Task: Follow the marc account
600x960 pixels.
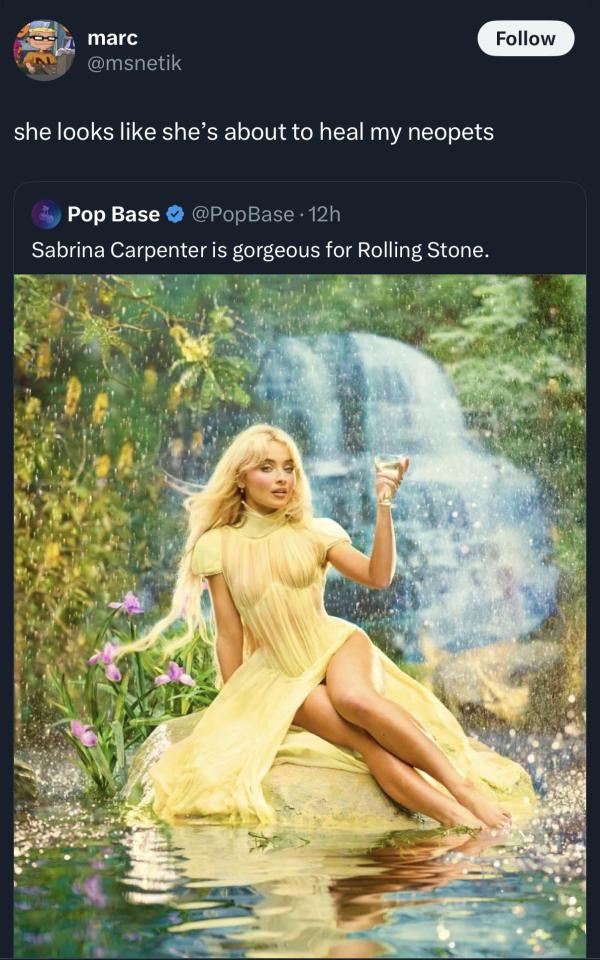Action: coord(525,39)
